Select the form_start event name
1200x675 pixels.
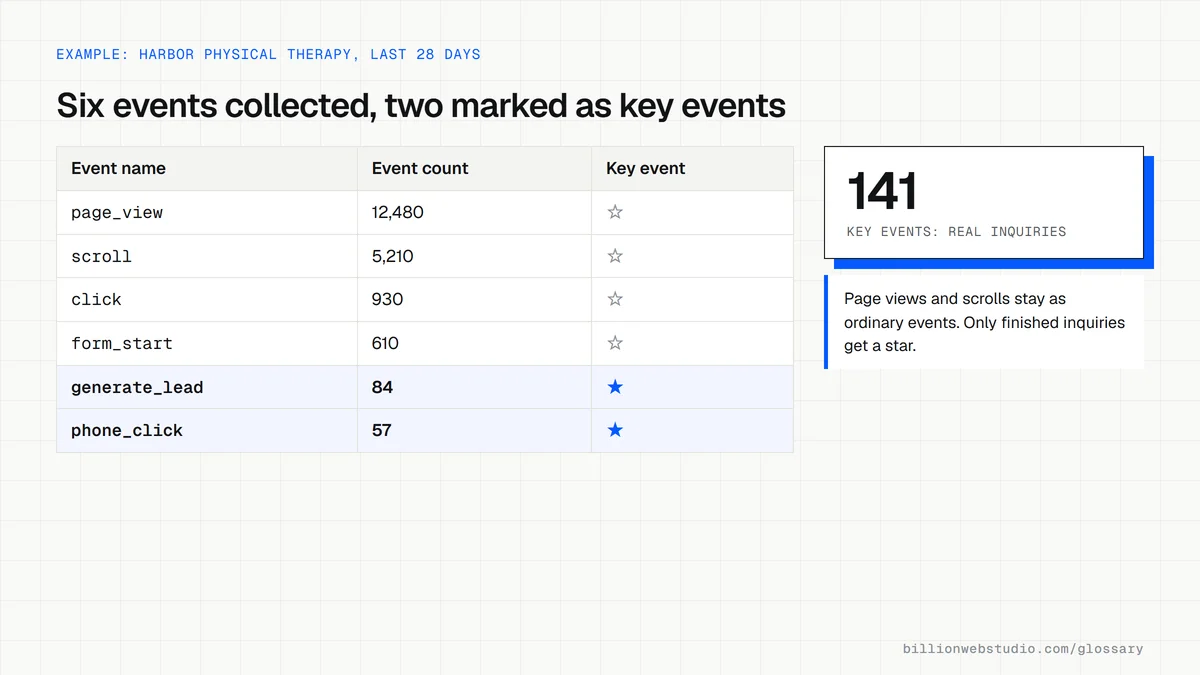(122, 343)
